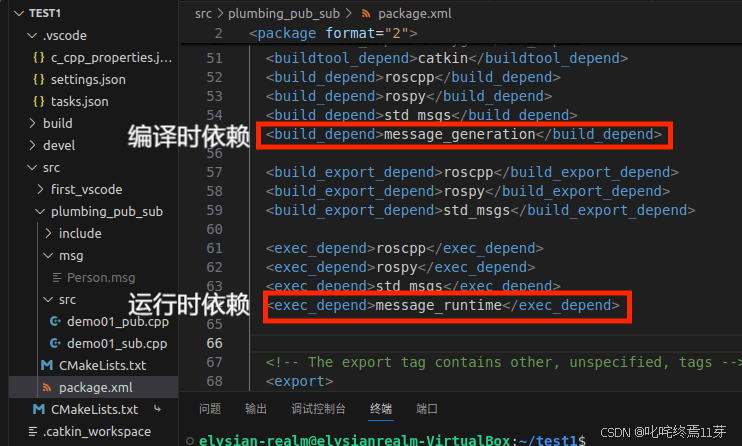
Task: Click the src breadcrumb segment
Action: [203, 14]
